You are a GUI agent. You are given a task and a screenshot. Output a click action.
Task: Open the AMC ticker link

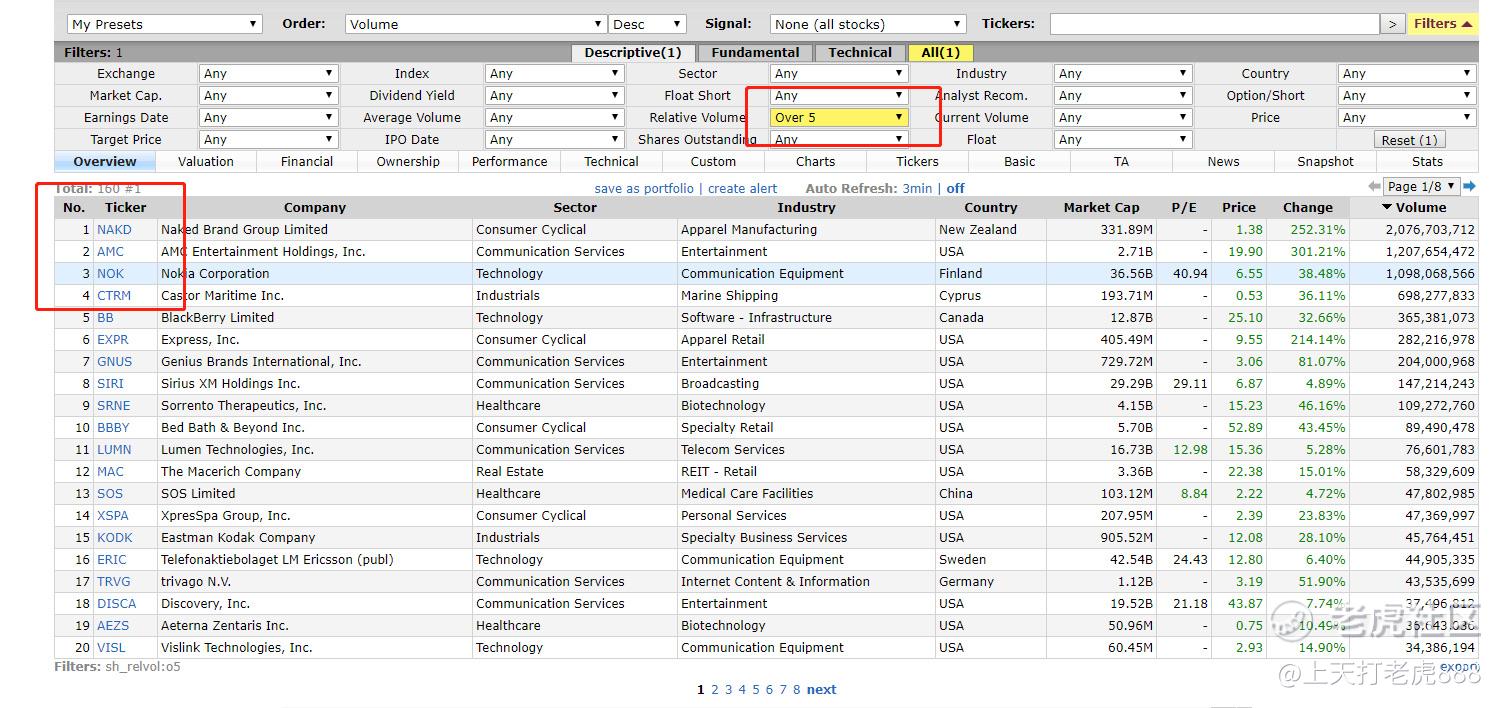tap(110, 251)
